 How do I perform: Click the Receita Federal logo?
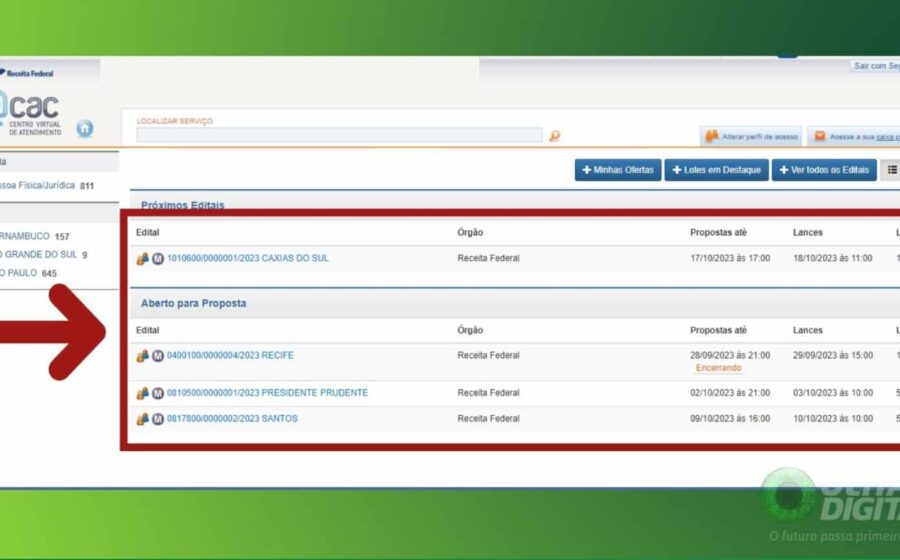(26, 73)
